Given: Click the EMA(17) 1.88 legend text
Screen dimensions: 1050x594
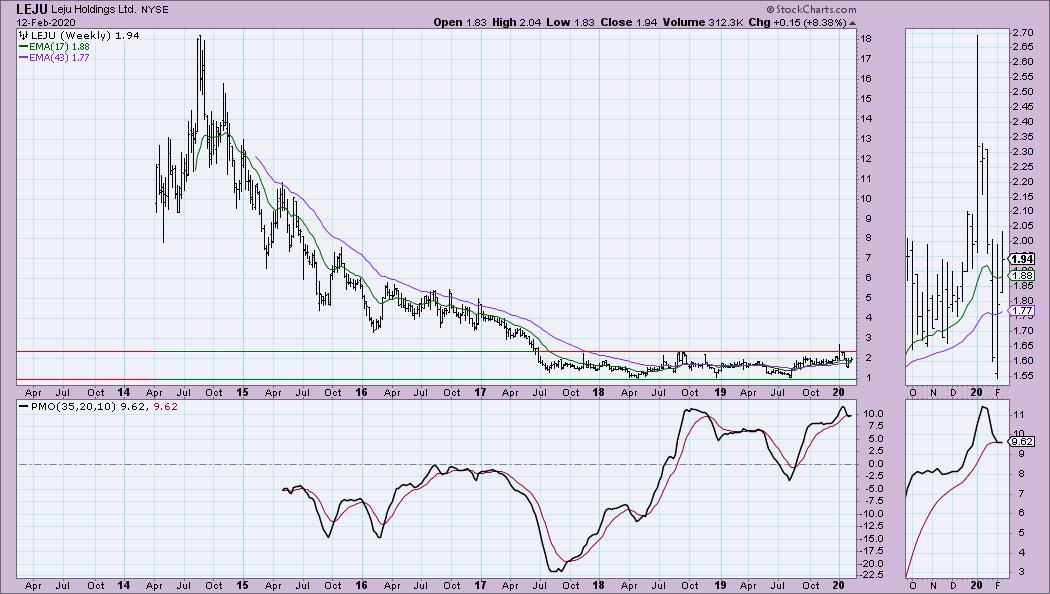Looking at the screenshot, I should pyautogui.click(x=59, y=47).
